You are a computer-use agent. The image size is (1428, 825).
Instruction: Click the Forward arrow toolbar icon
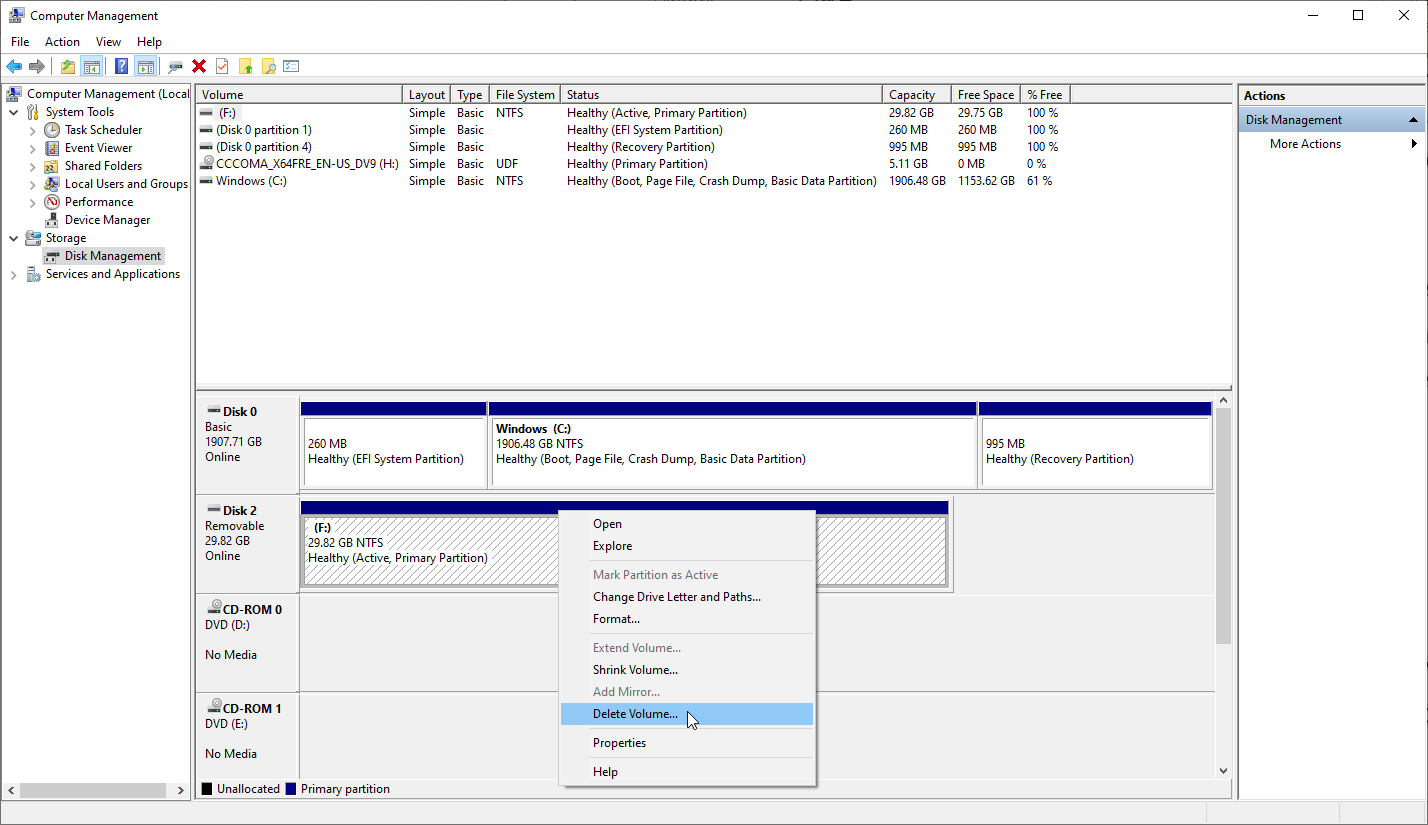point(37,66)
